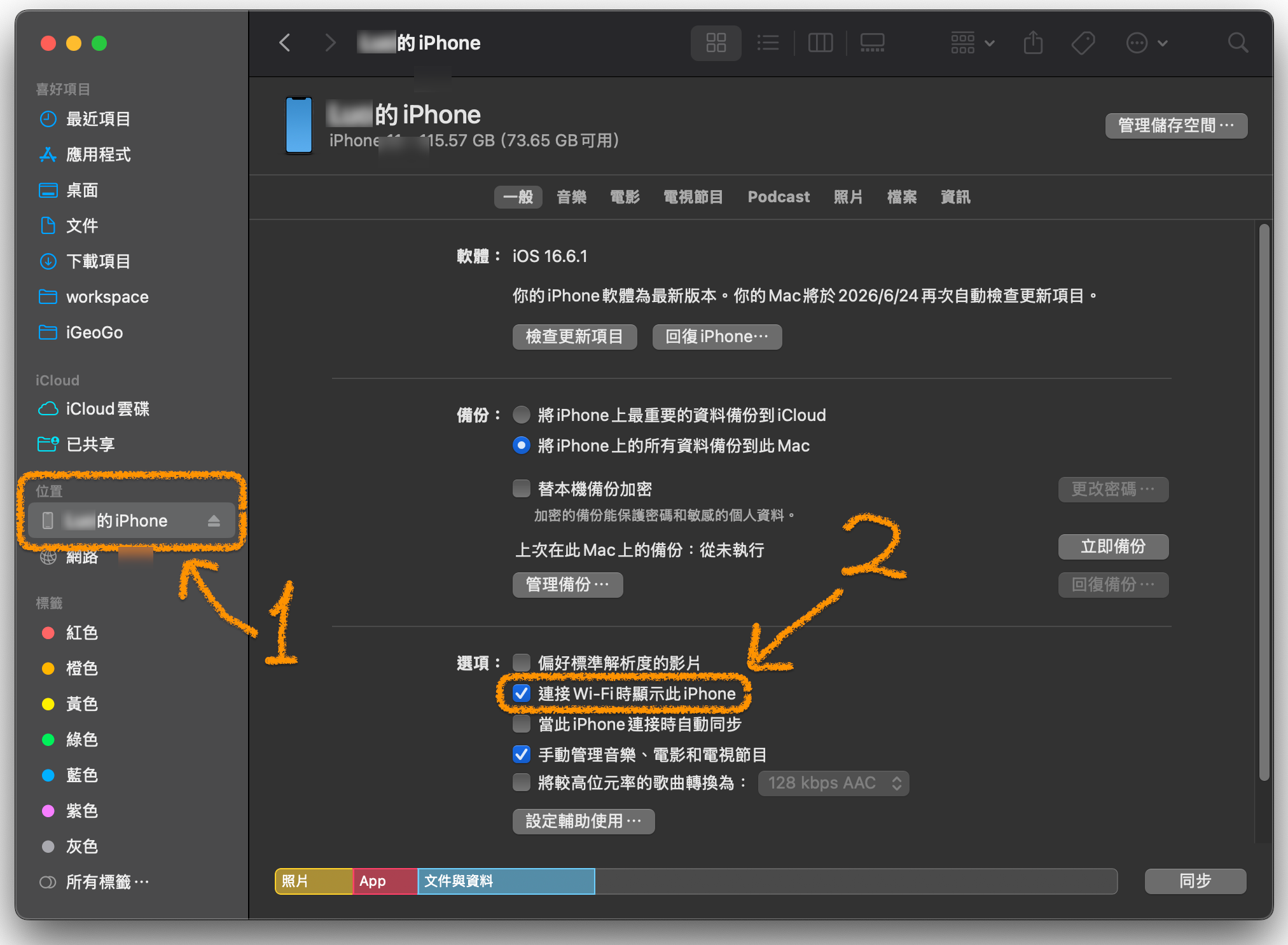Open the Finder search magnifier
Image resolution: width=1288 pixels, height=945 pixels.
coord(1238,43)
